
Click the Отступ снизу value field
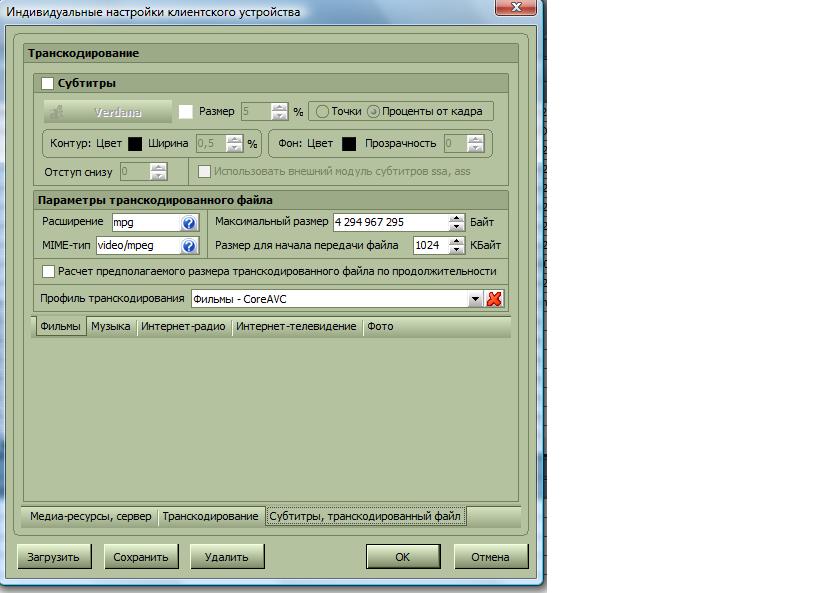click(x=135, y=172)
